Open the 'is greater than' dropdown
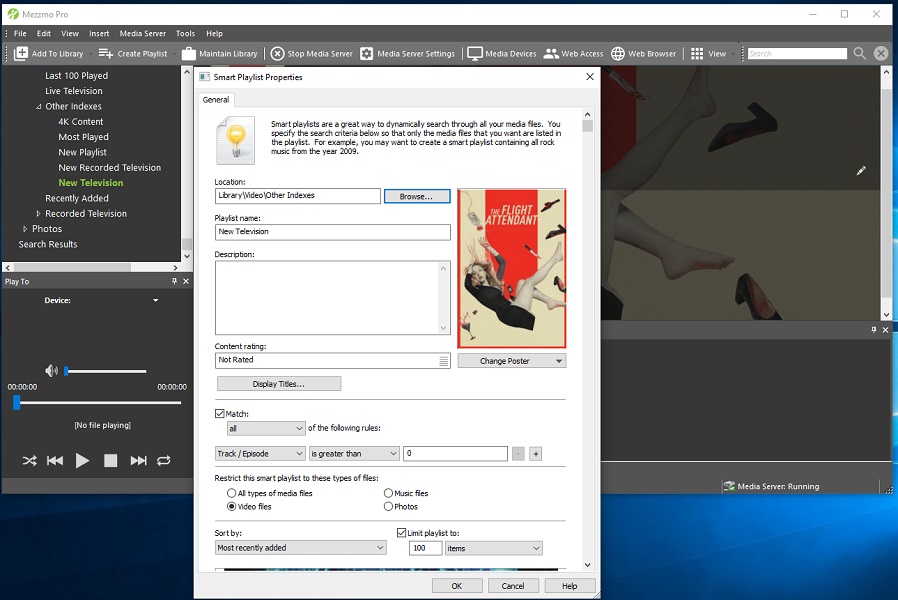898x600 pixels. 354,453
